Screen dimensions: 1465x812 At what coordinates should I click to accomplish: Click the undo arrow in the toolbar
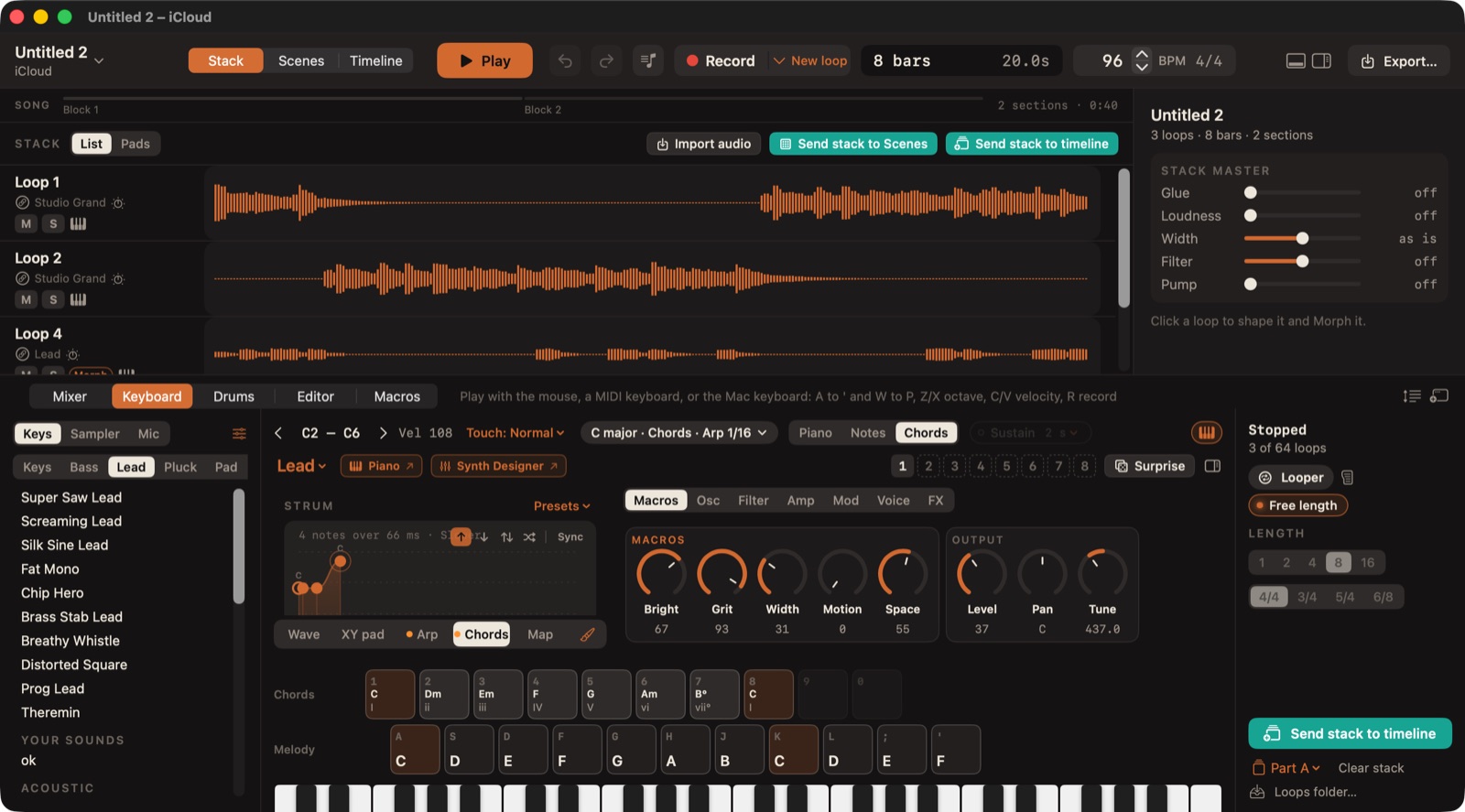point(565,60)
